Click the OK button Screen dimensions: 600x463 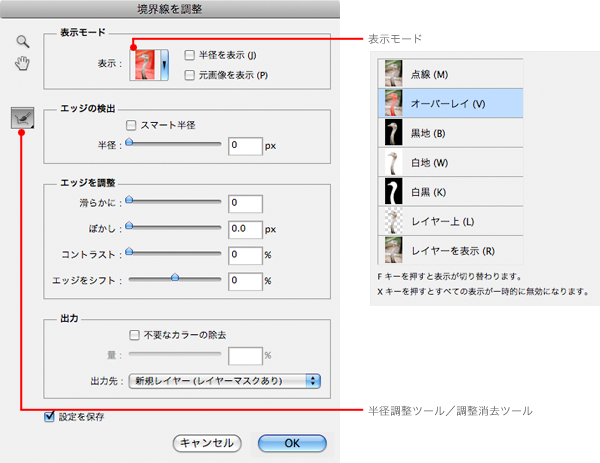291,442
